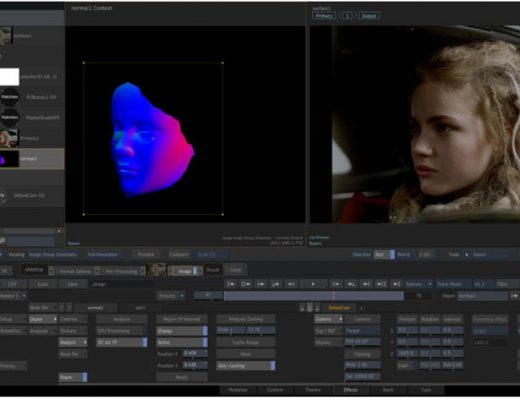Select the Primary1 thumbnail in the list
Image resolution: width=520 pixels, height=400 pixels.
tap(9, 138)
